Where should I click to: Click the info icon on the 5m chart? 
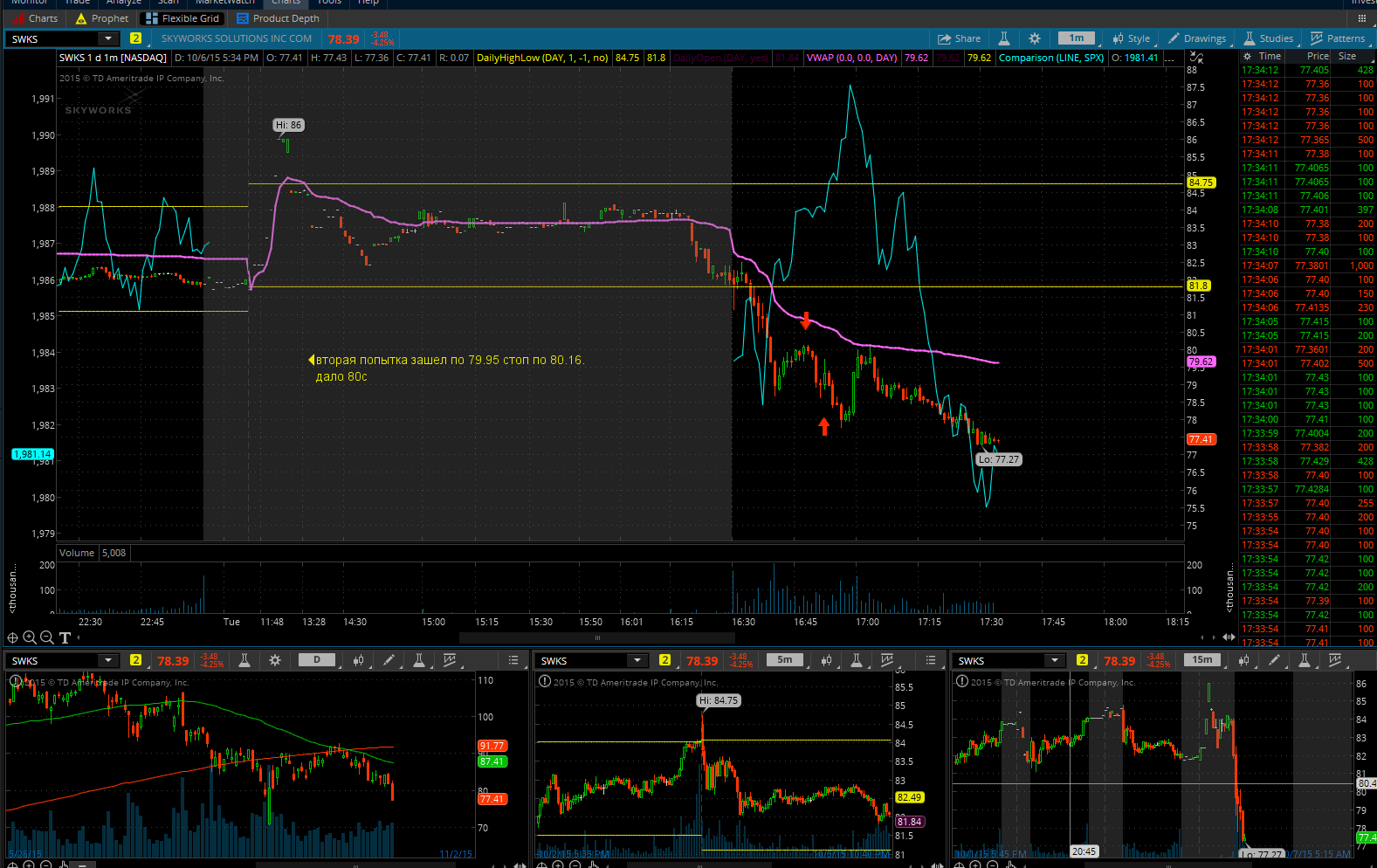545,682
